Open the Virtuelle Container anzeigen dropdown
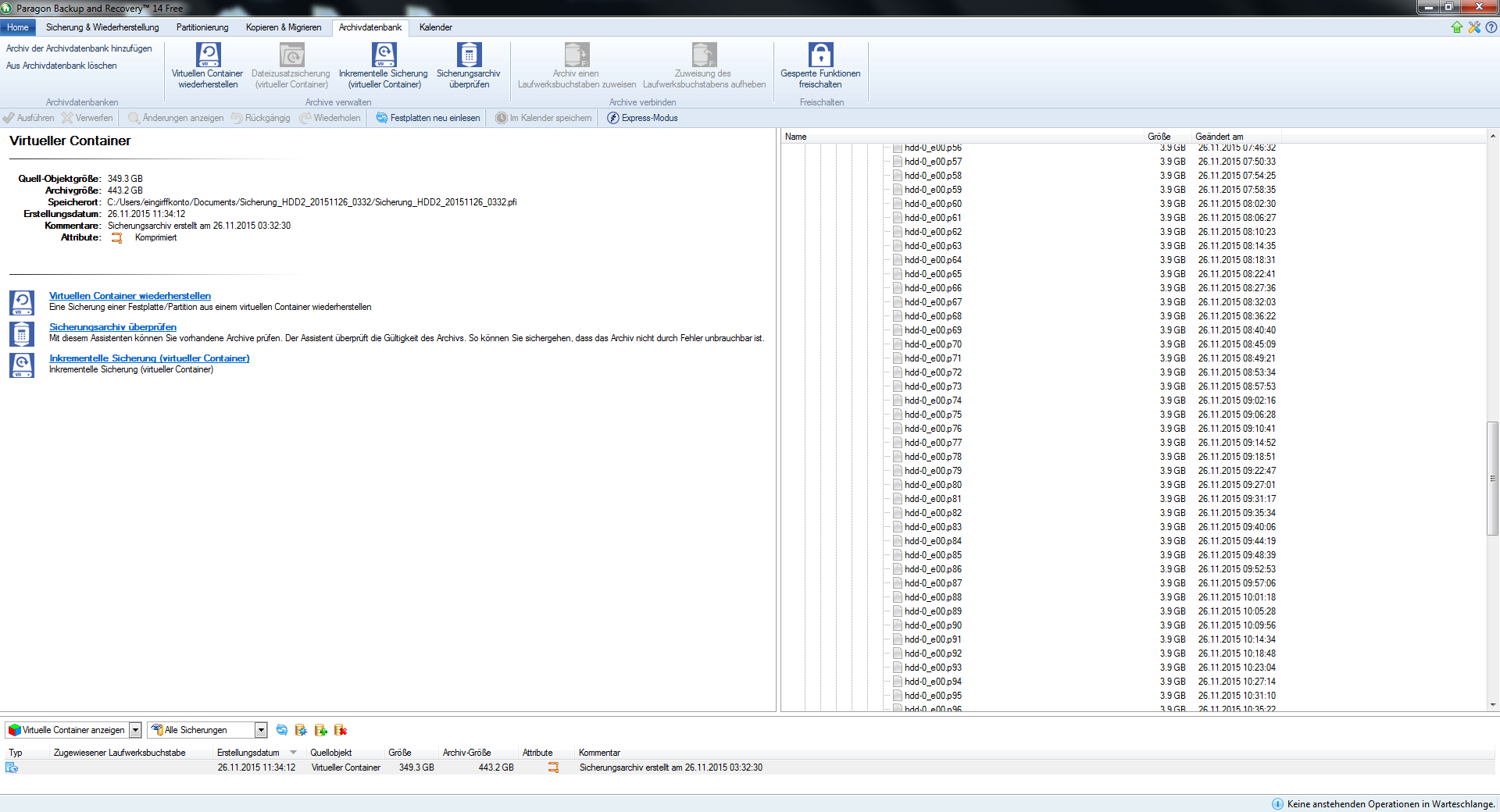The height and width of the screenshot is (812, 1500). pos(135,730)
